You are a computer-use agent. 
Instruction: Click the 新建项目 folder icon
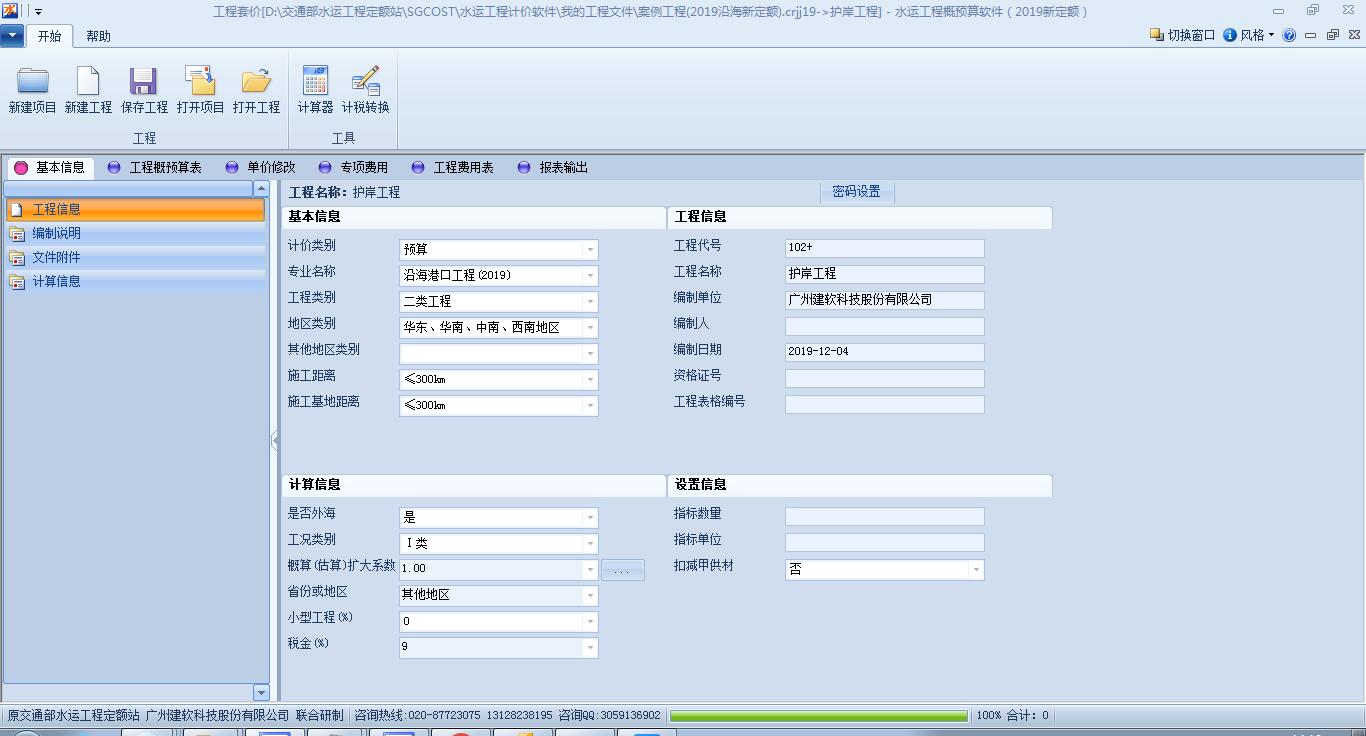click(x=32, y=81)
